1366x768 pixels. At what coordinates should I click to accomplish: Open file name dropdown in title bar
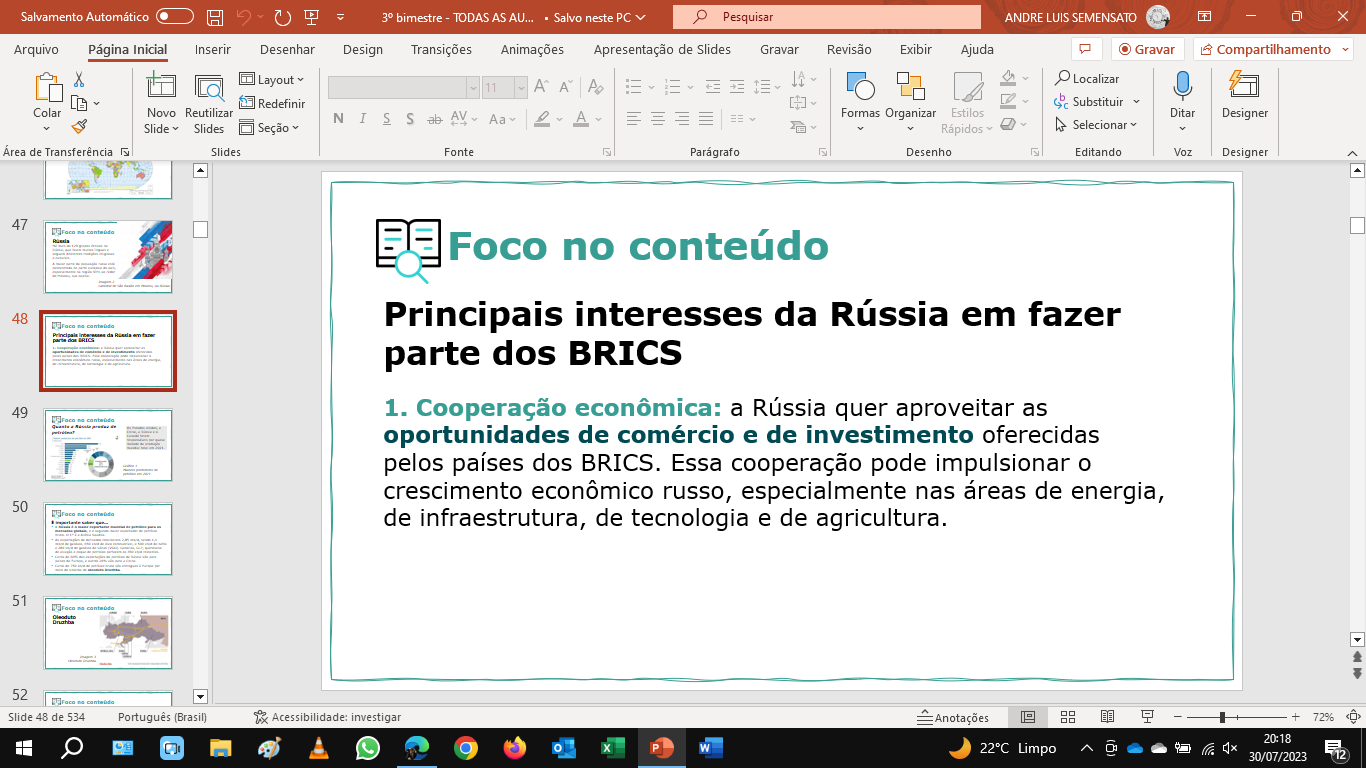tap(640, 18)
